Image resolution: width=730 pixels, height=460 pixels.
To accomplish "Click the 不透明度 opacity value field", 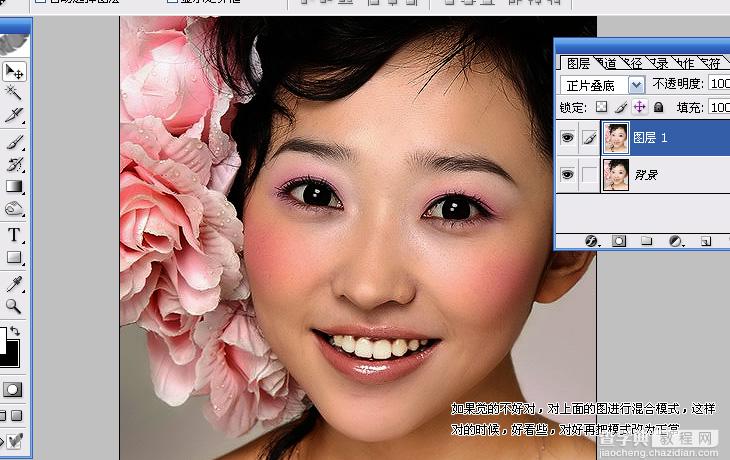I will point(719,83).
